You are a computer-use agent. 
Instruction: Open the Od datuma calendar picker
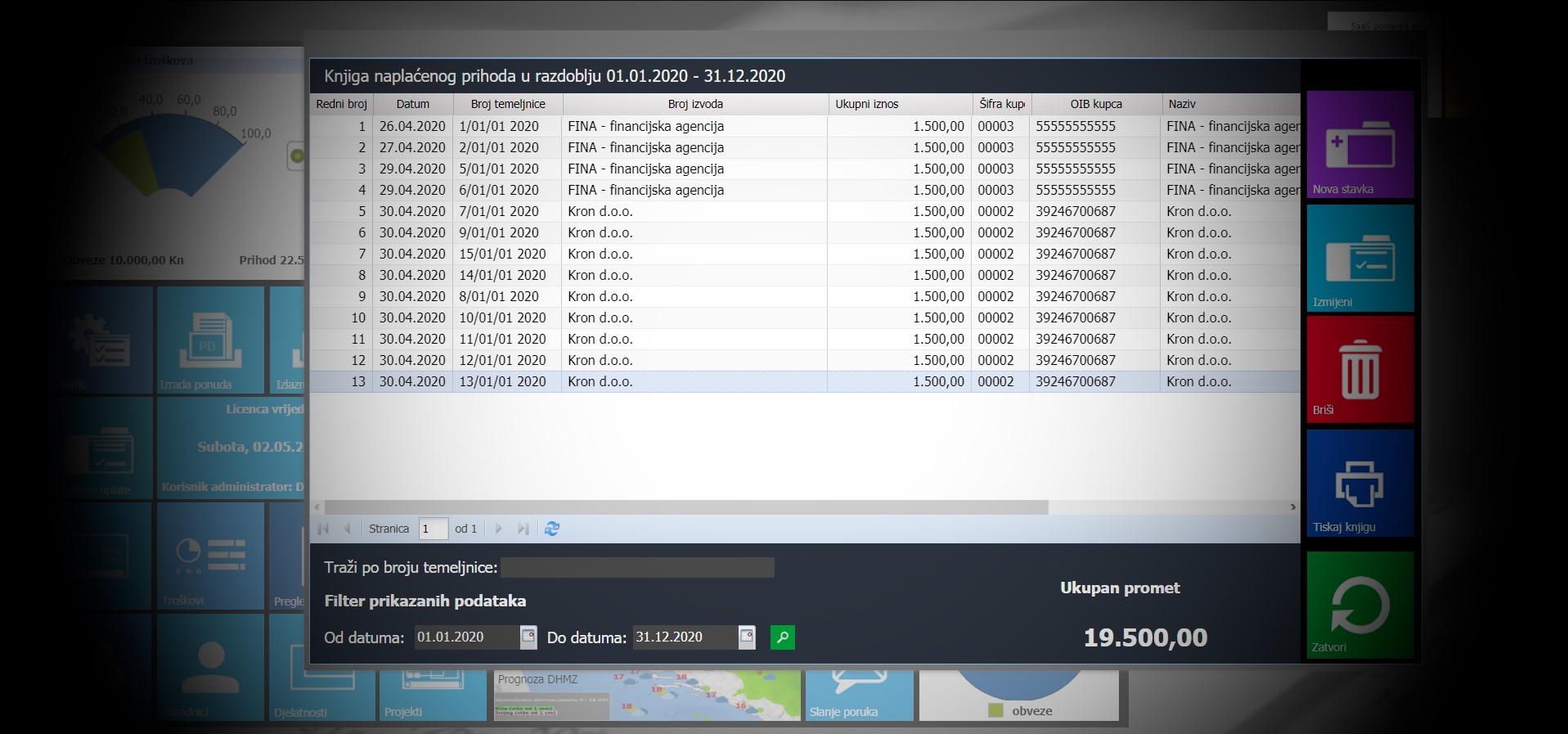528,637
